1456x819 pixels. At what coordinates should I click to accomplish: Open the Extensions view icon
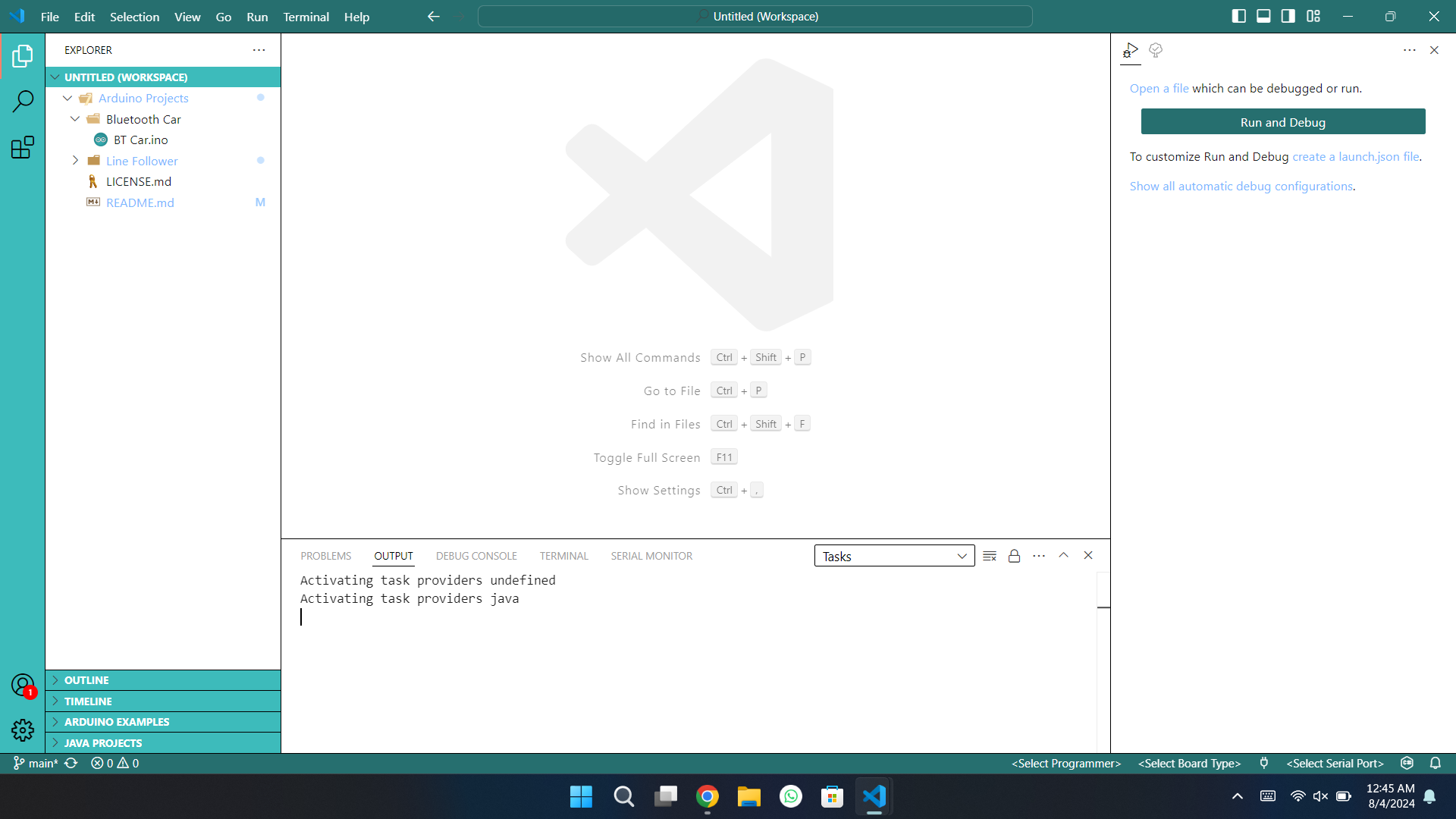pos(23,147)
